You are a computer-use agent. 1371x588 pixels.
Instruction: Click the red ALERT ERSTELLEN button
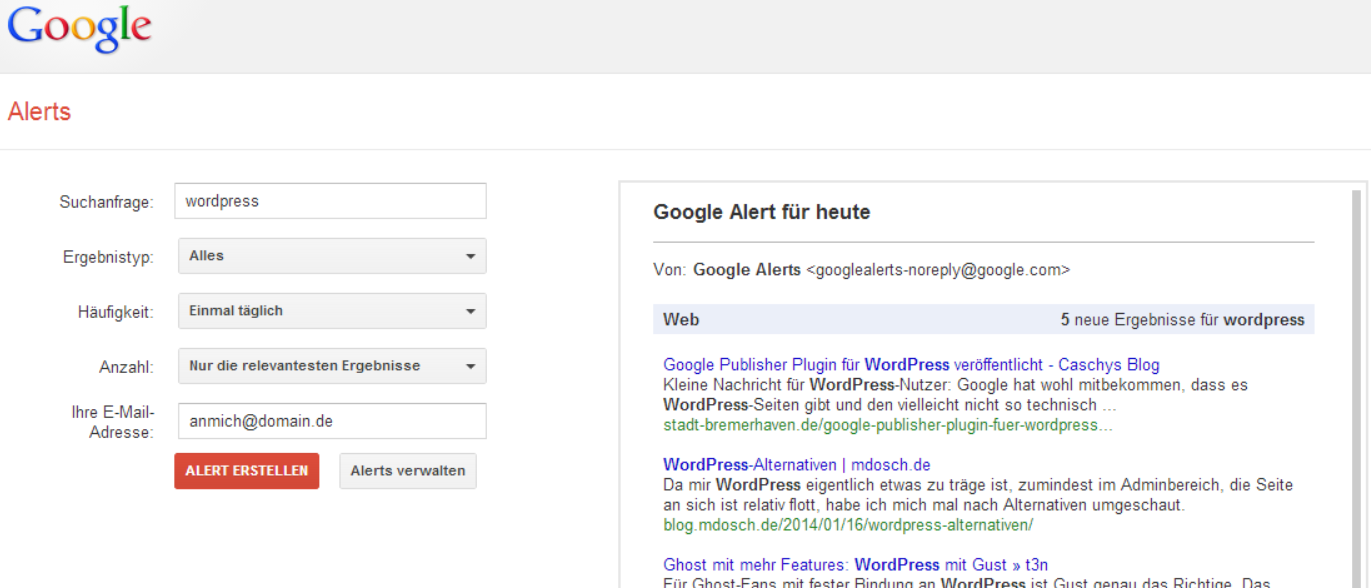coord(247,471)
